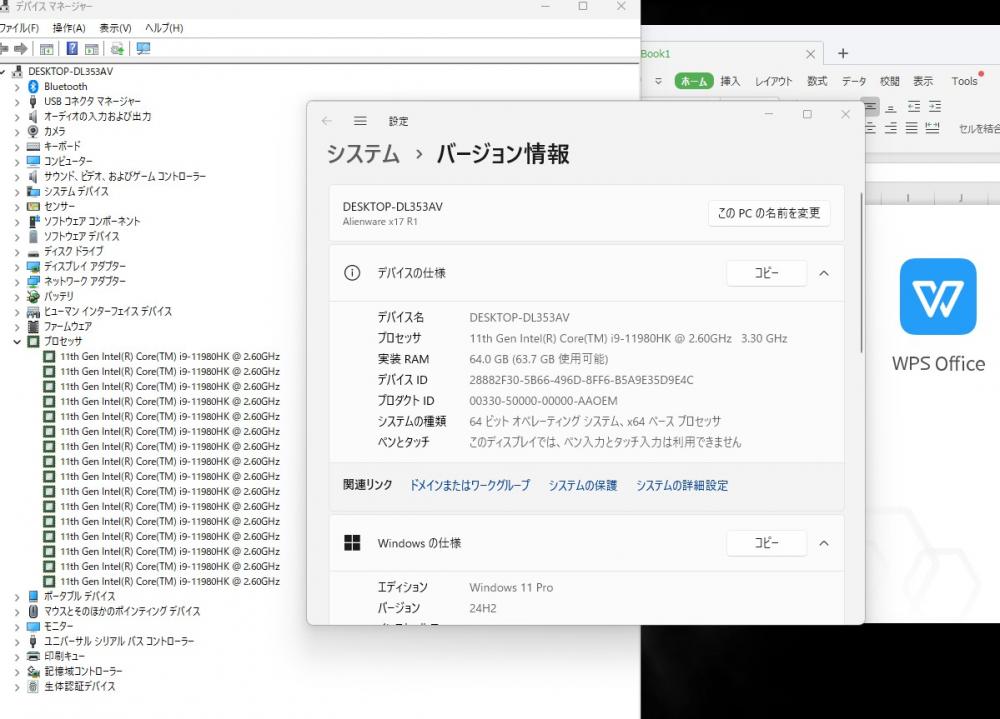Select ヒューマン インターフェイス デバイス tree item
Viewport: 1000px width, 719px height.
click(108, 311)
